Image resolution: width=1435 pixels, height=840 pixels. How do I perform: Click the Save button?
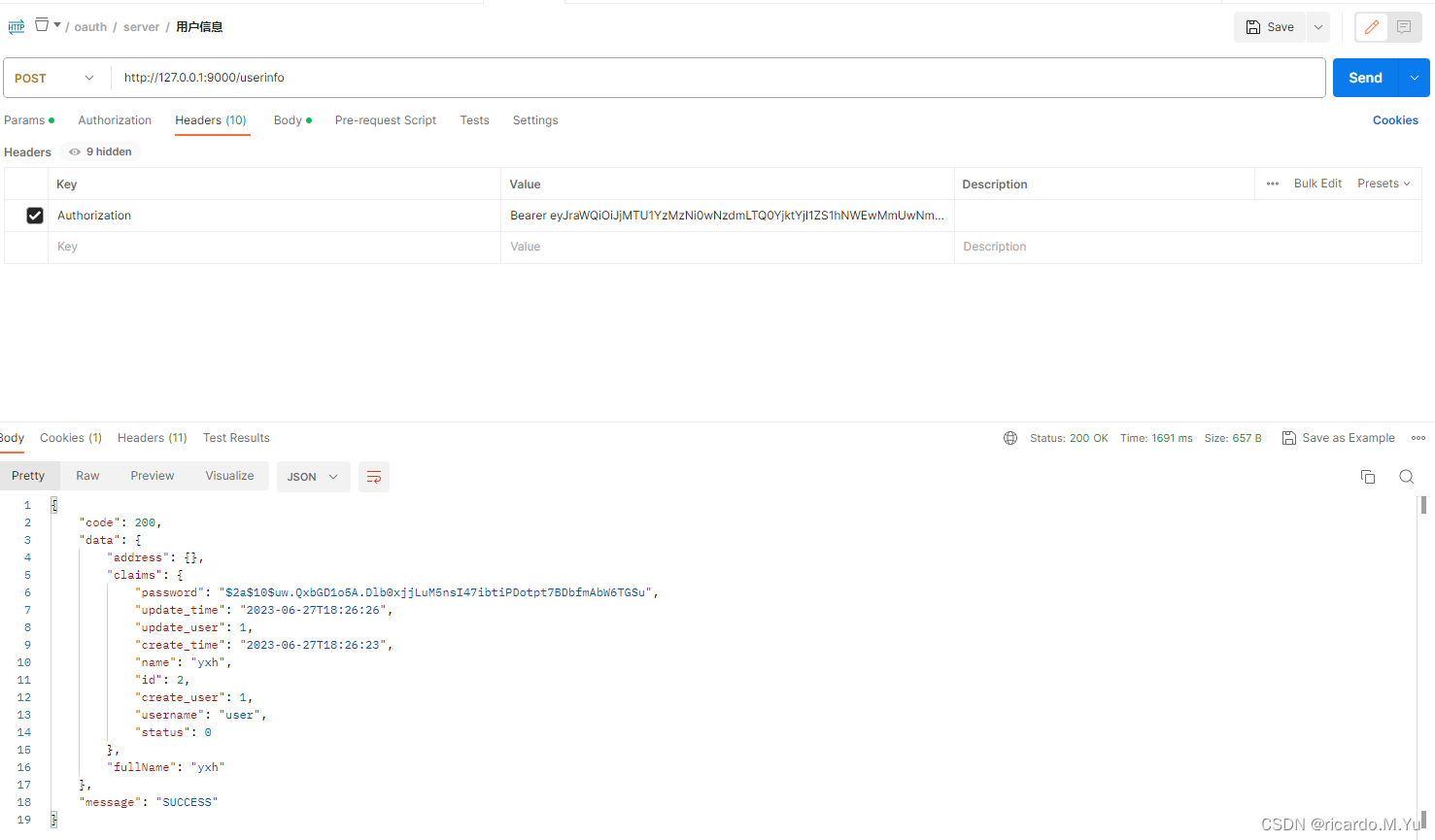pyautogui.click(x=1270, y=27)
